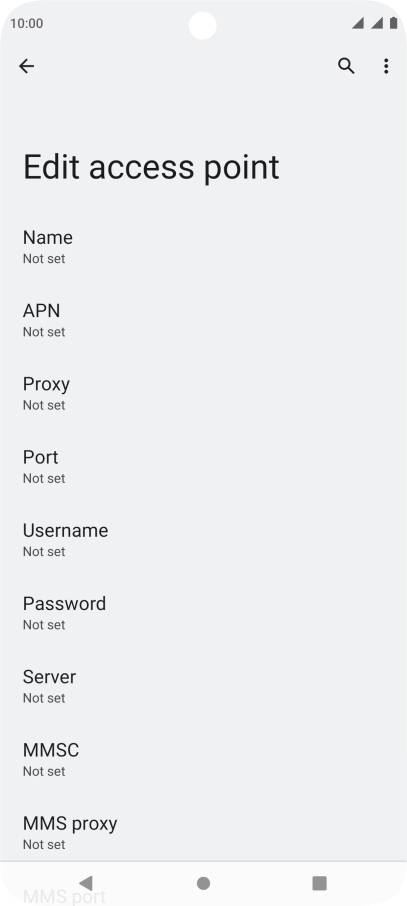Tap the battery status icon
The height and width of the screenshot is (906, 407).
coord(394,23)
